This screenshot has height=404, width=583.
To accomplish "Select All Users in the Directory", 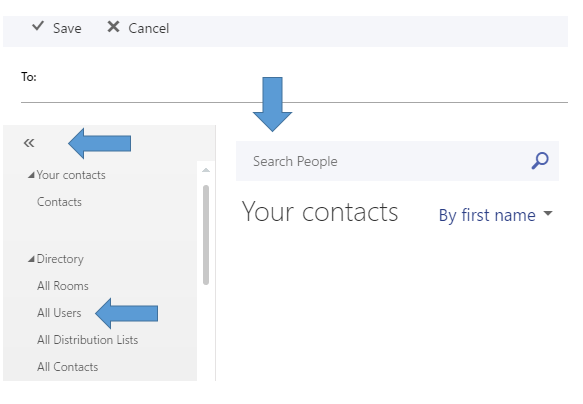I will pyautogui.click(x=59, y=313).
